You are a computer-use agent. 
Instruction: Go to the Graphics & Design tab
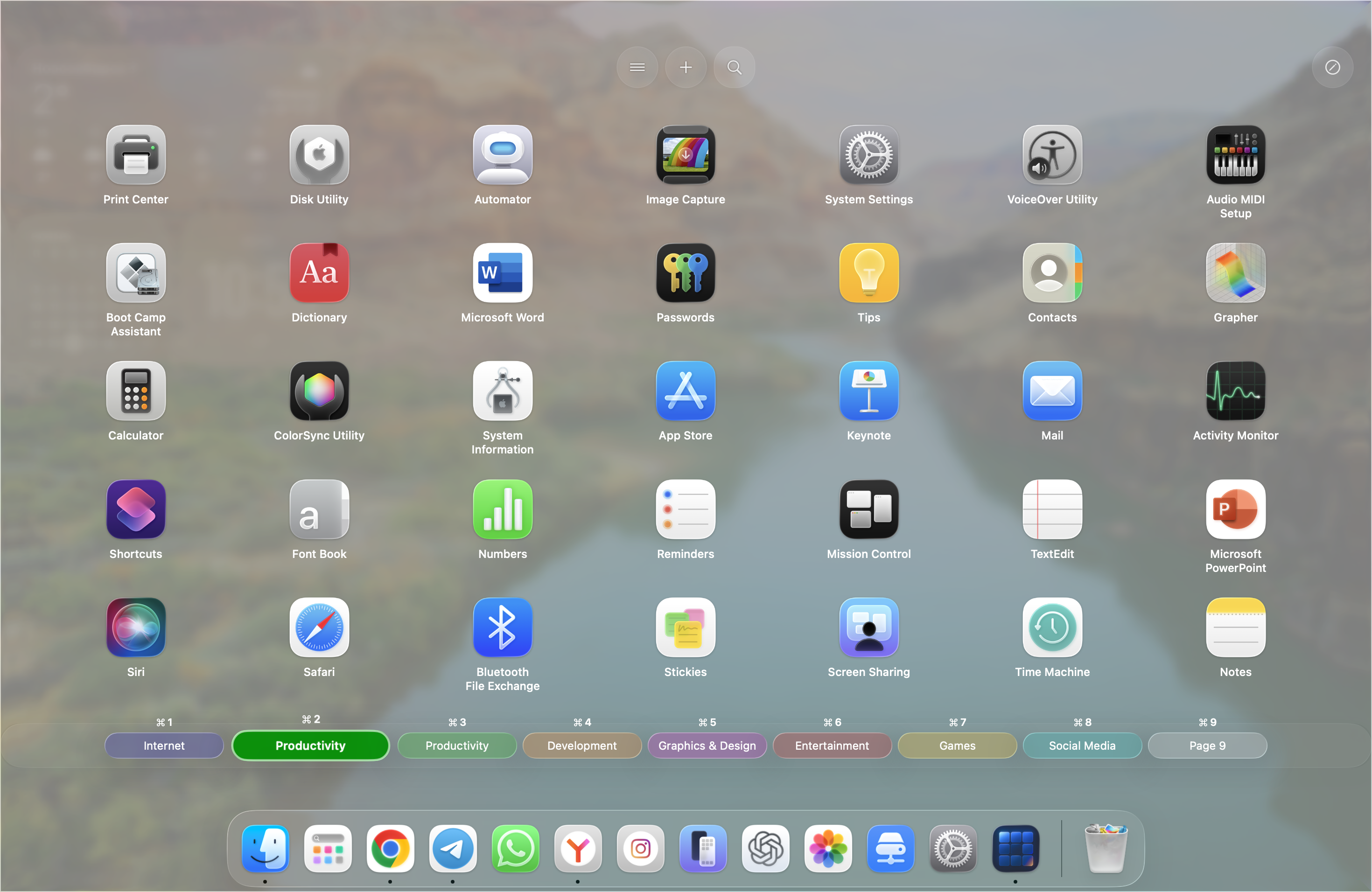coord(707,745)
